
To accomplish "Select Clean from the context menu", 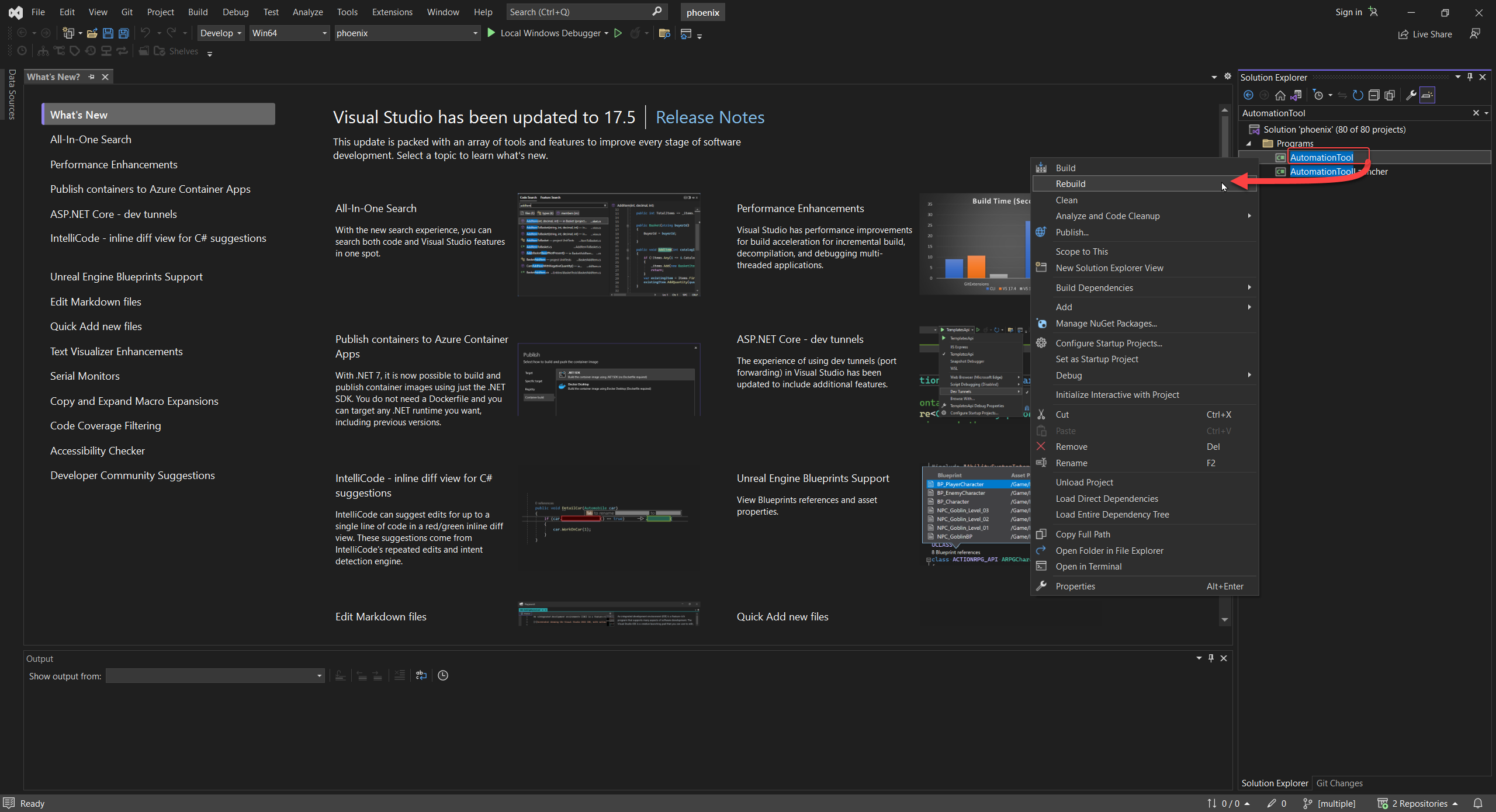I will [x=1067, y=200].
